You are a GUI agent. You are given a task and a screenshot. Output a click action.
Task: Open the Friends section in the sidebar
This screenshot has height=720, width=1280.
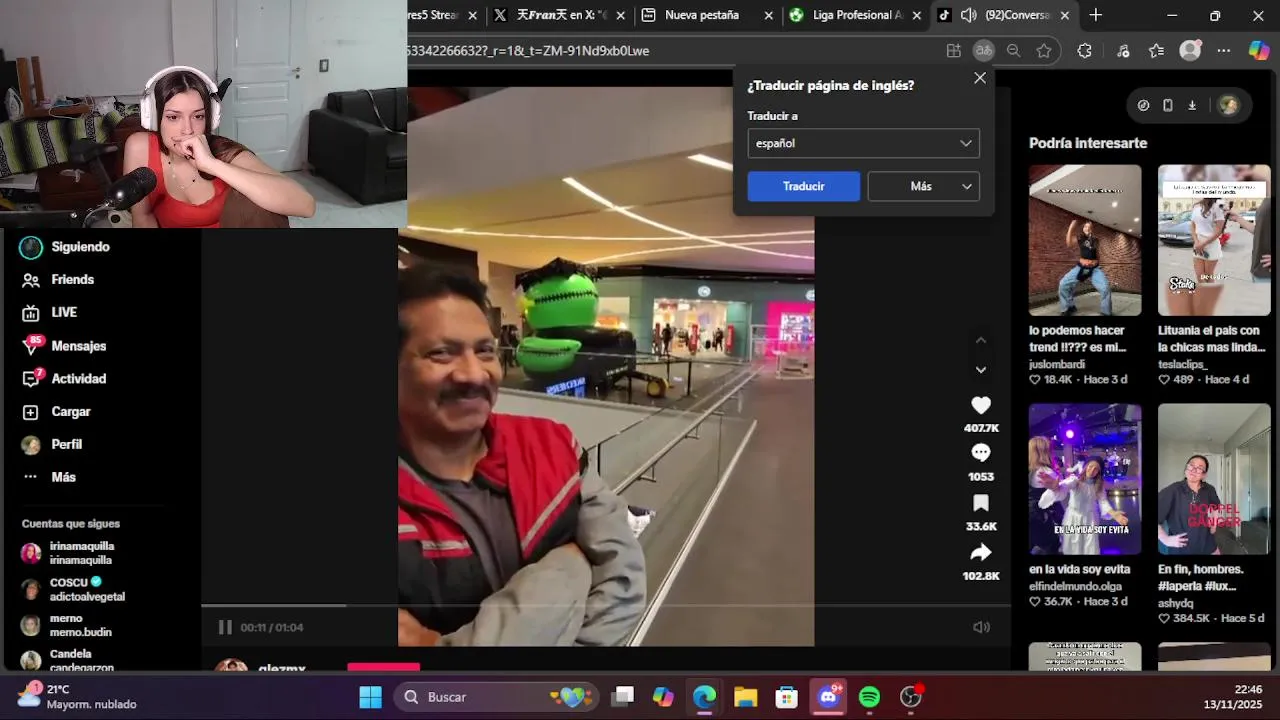pos(58,280)
